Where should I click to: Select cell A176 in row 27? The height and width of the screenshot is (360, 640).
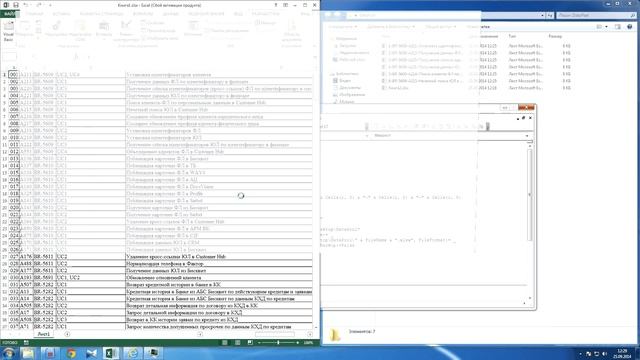(x=26, y=257)
